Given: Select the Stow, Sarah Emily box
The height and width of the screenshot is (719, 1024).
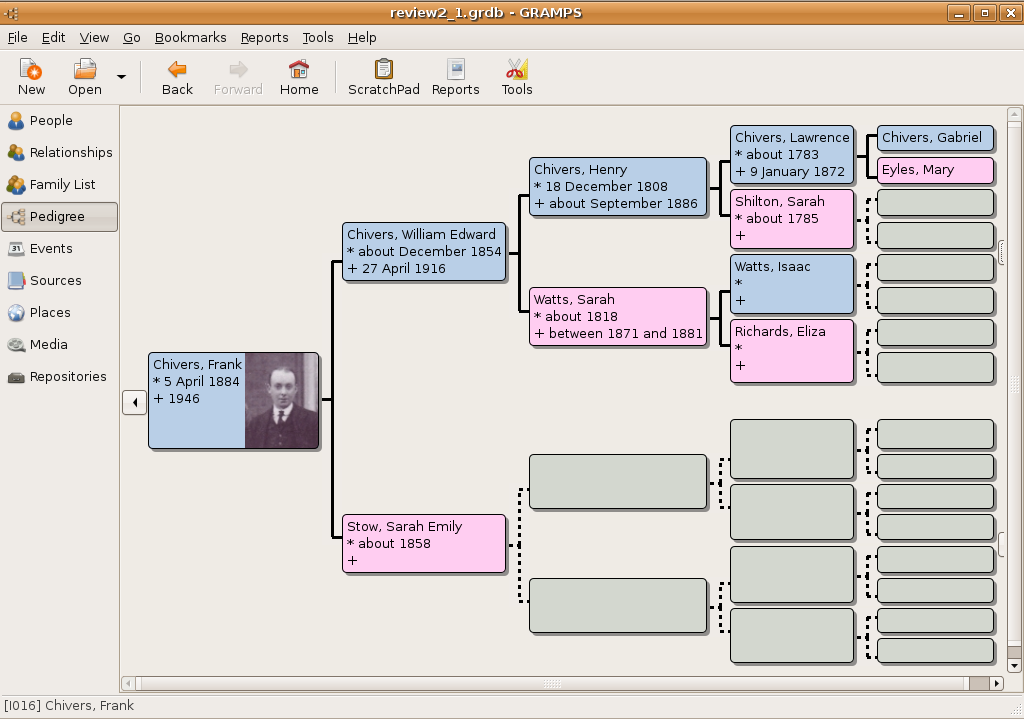Looking at the screenshot, I should [424, 543].
